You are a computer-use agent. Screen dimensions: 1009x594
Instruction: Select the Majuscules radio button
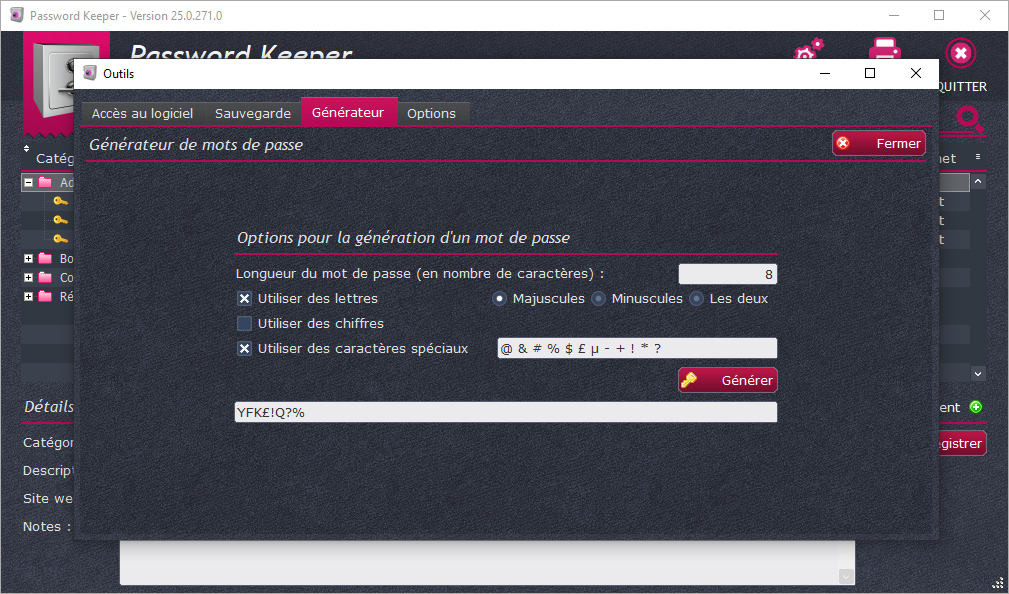499,299
